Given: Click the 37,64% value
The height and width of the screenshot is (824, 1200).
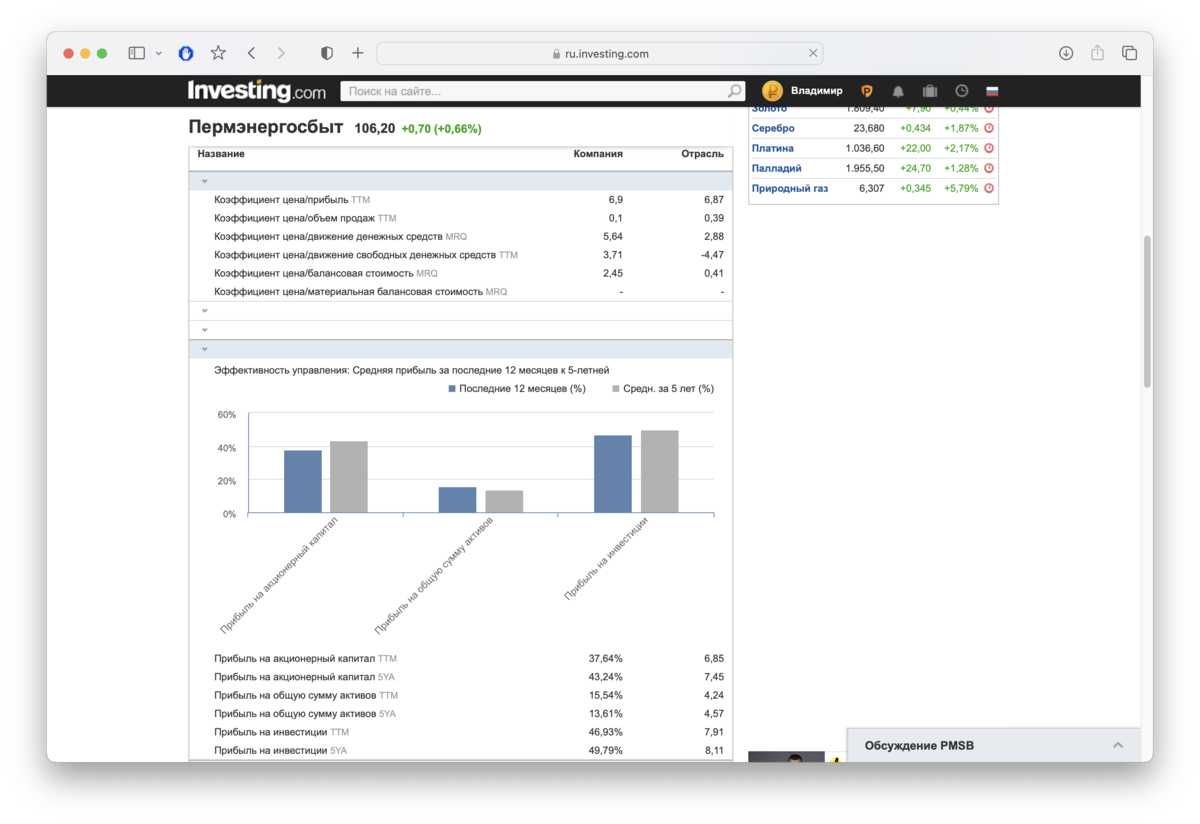Looking at the screenshot, I should click(606, 659).
